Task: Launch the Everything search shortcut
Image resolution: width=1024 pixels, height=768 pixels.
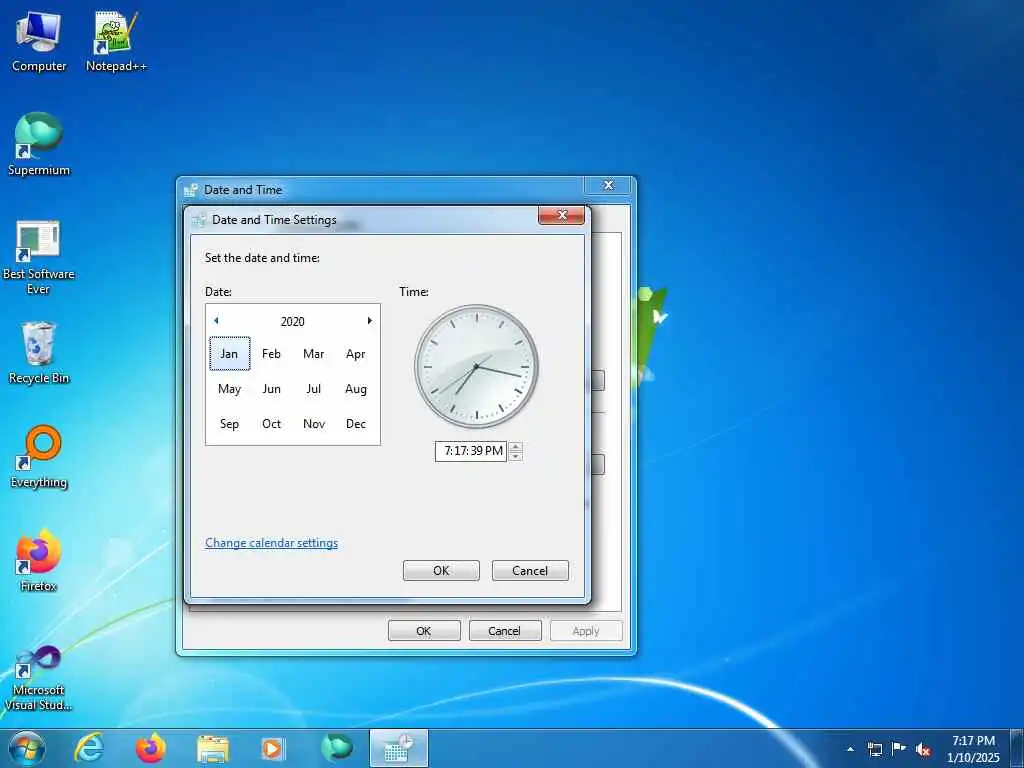Action: 39,457
